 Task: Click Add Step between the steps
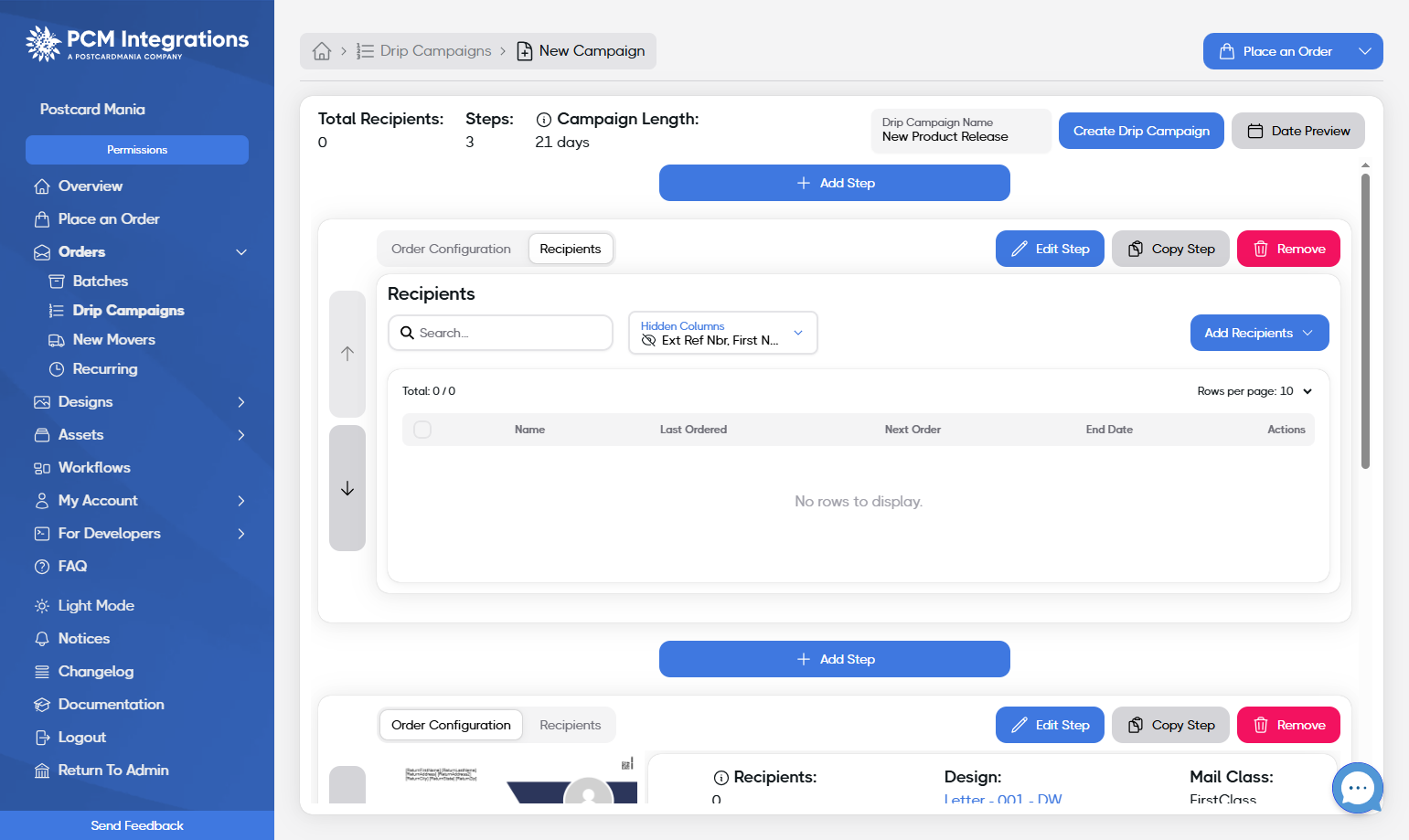tap(835, 659)
